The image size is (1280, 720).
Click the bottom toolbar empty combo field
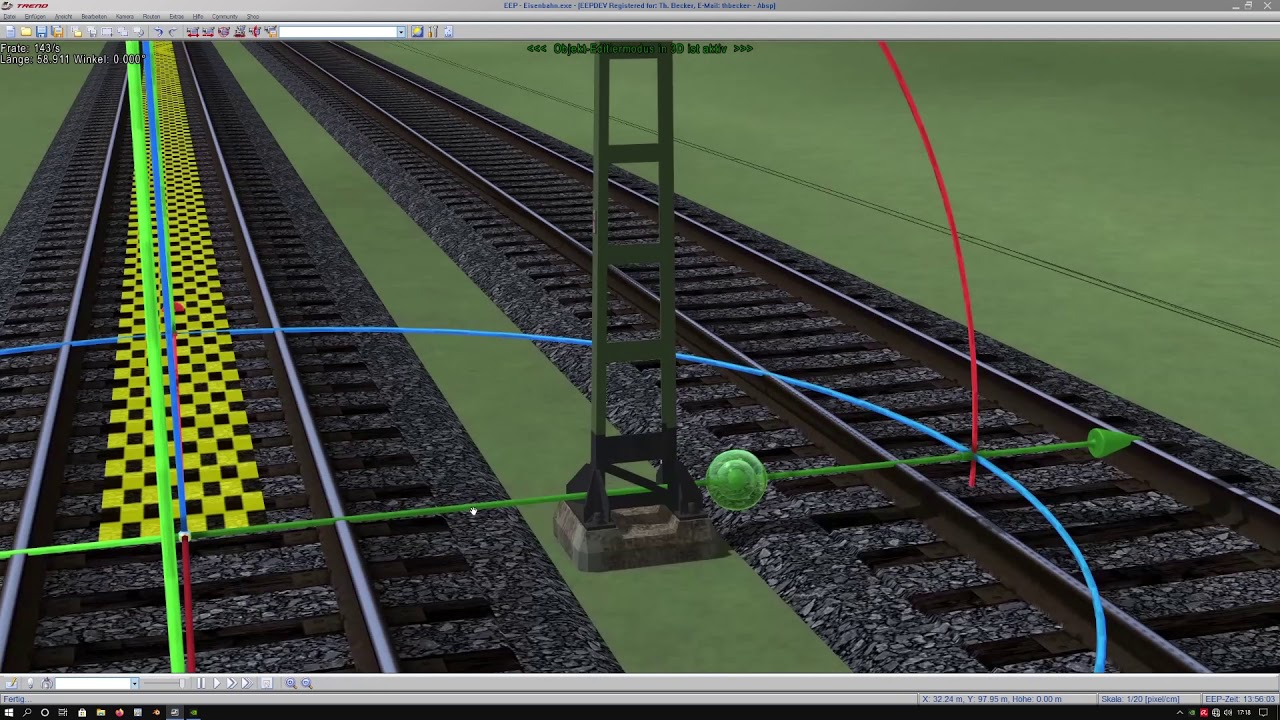pos(92,684)
